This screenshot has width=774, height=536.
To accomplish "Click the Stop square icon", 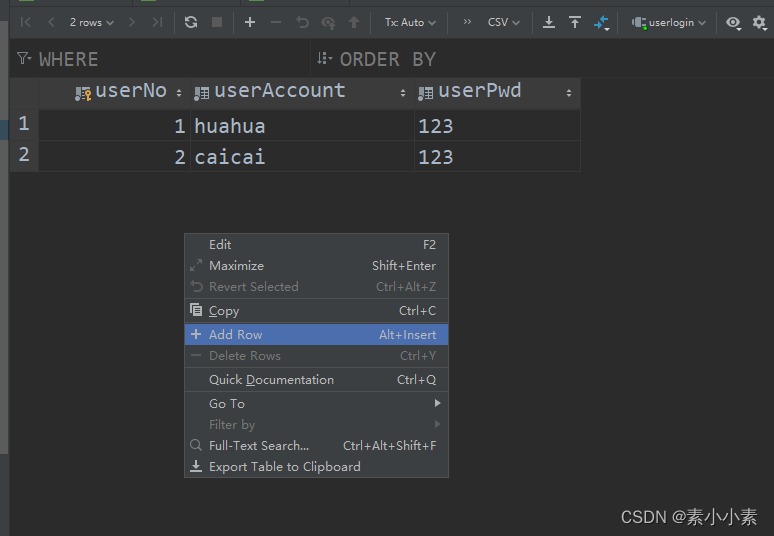I will [x=217, y=22].
